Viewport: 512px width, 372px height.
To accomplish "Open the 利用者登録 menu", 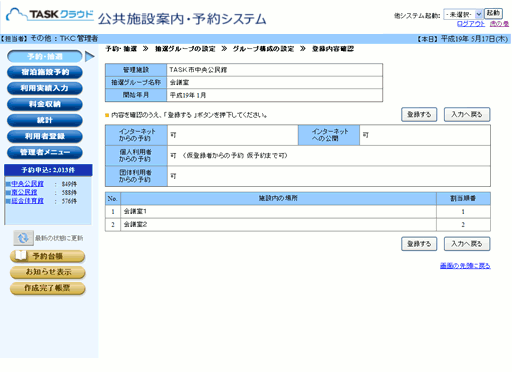I will (x=45, y=136).
